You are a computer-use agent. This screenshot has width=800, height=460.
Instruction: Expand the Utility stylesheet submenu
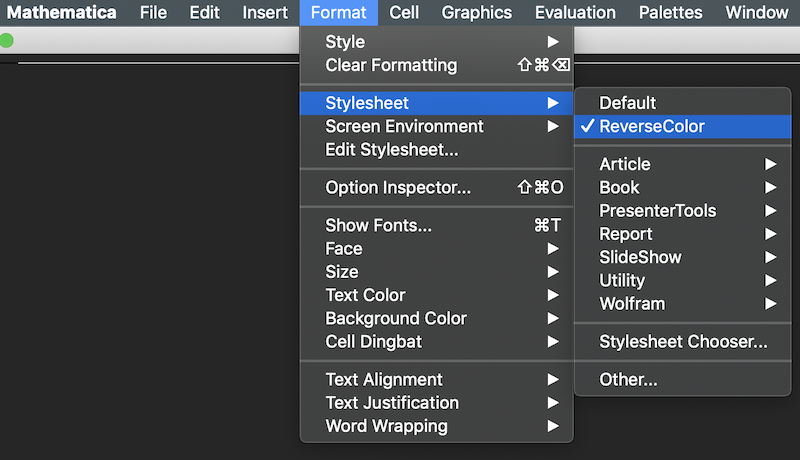tap(683, 280)
